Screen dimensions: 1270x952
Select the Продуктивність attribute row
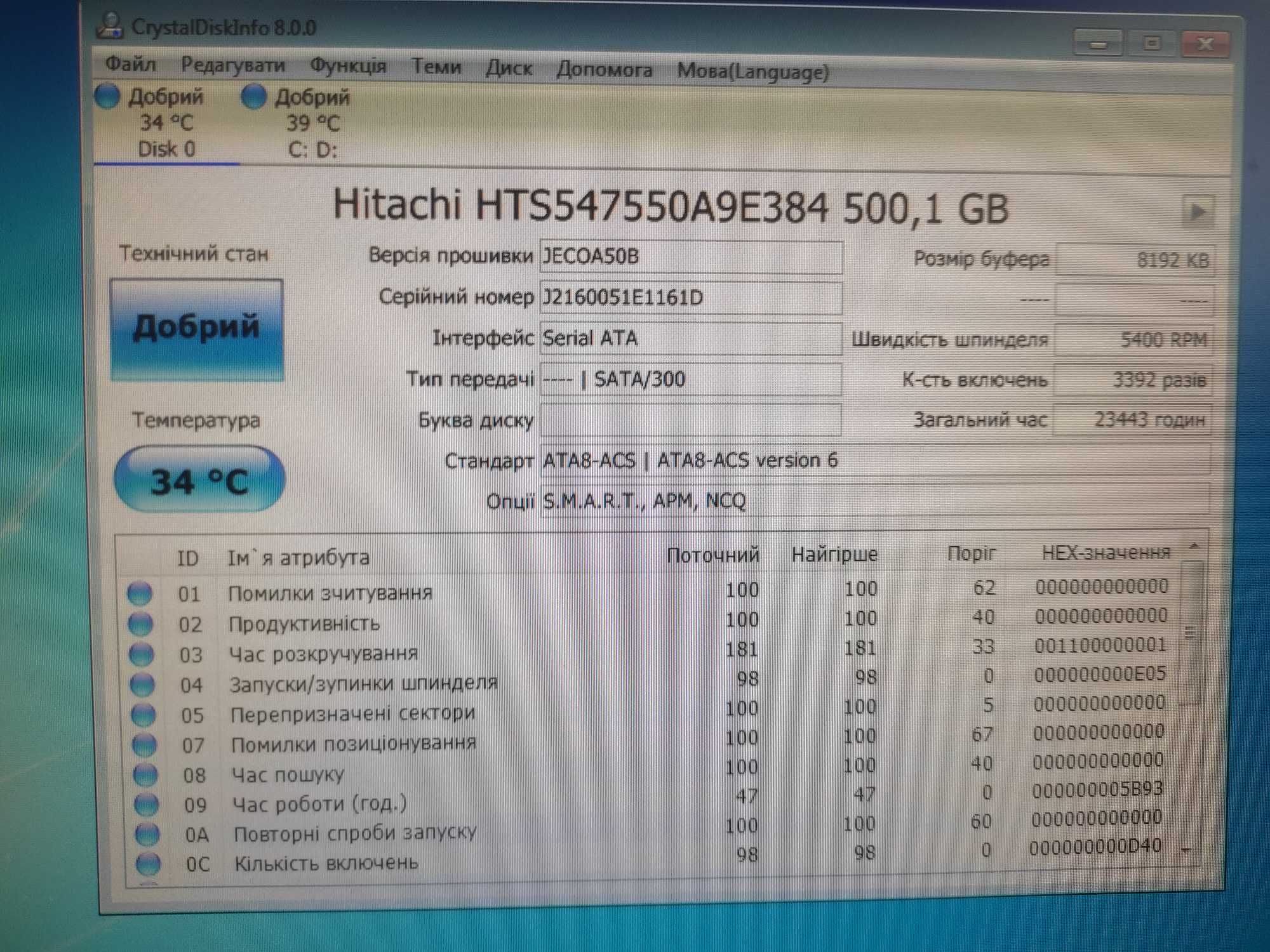pyautogui.click(x=648, y=620)
